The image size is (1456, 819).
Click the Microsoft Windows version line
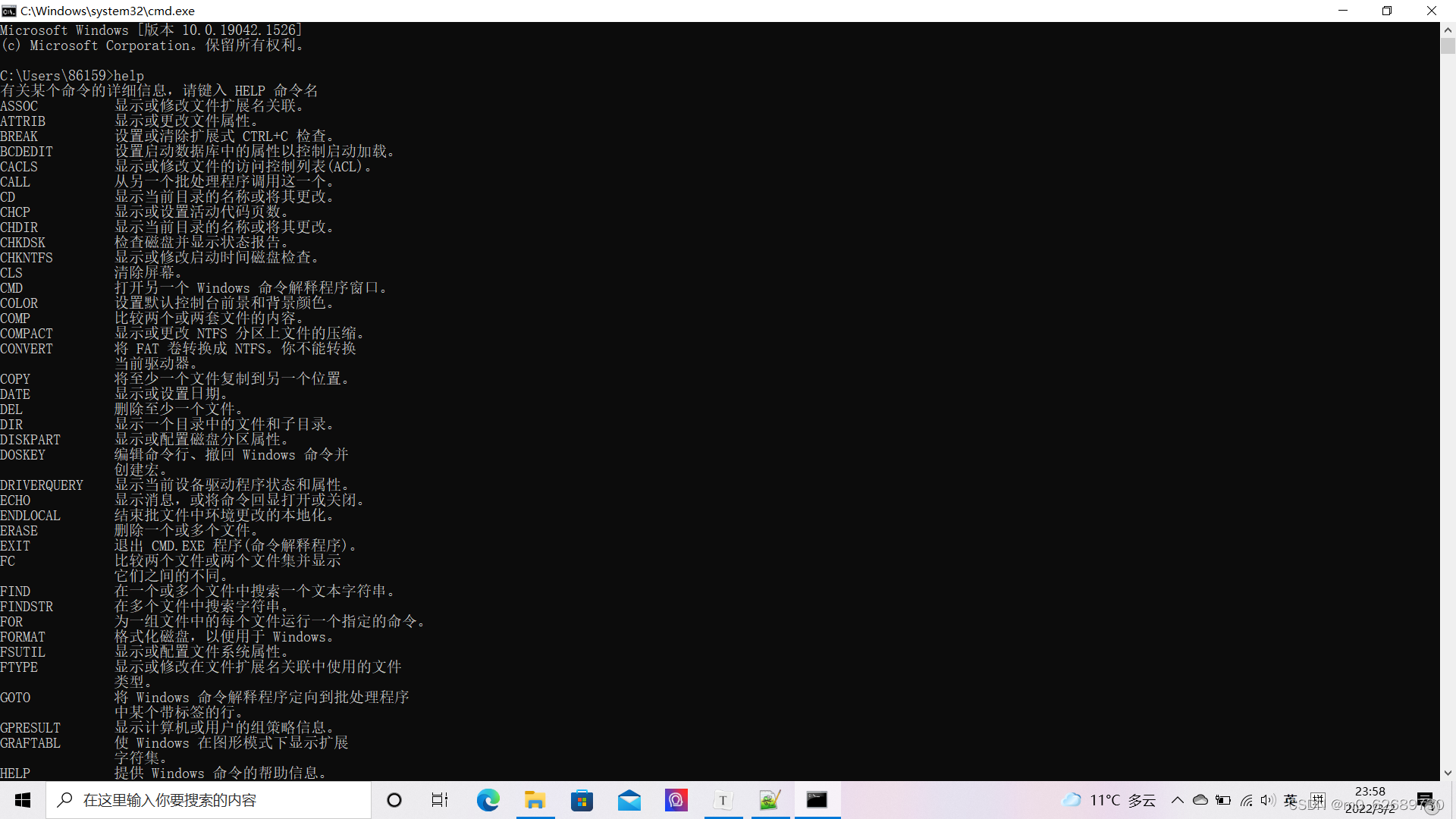point(152,30)
